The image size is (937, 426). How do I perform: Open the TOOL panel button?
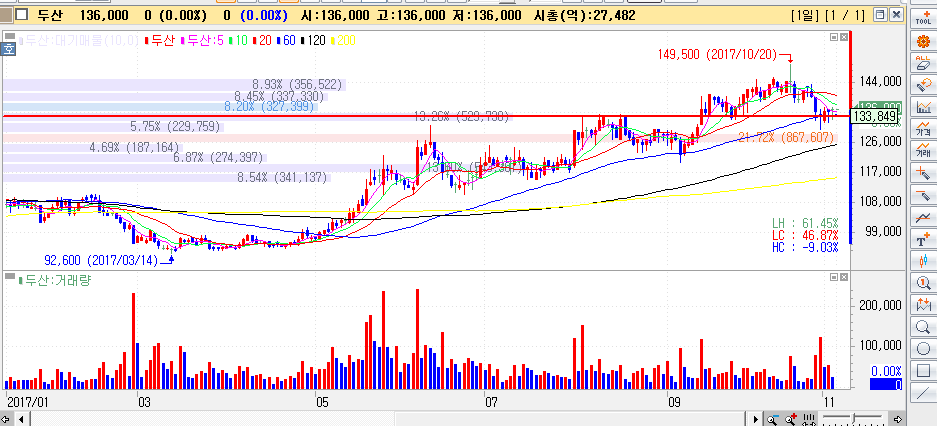click(924, 16)
